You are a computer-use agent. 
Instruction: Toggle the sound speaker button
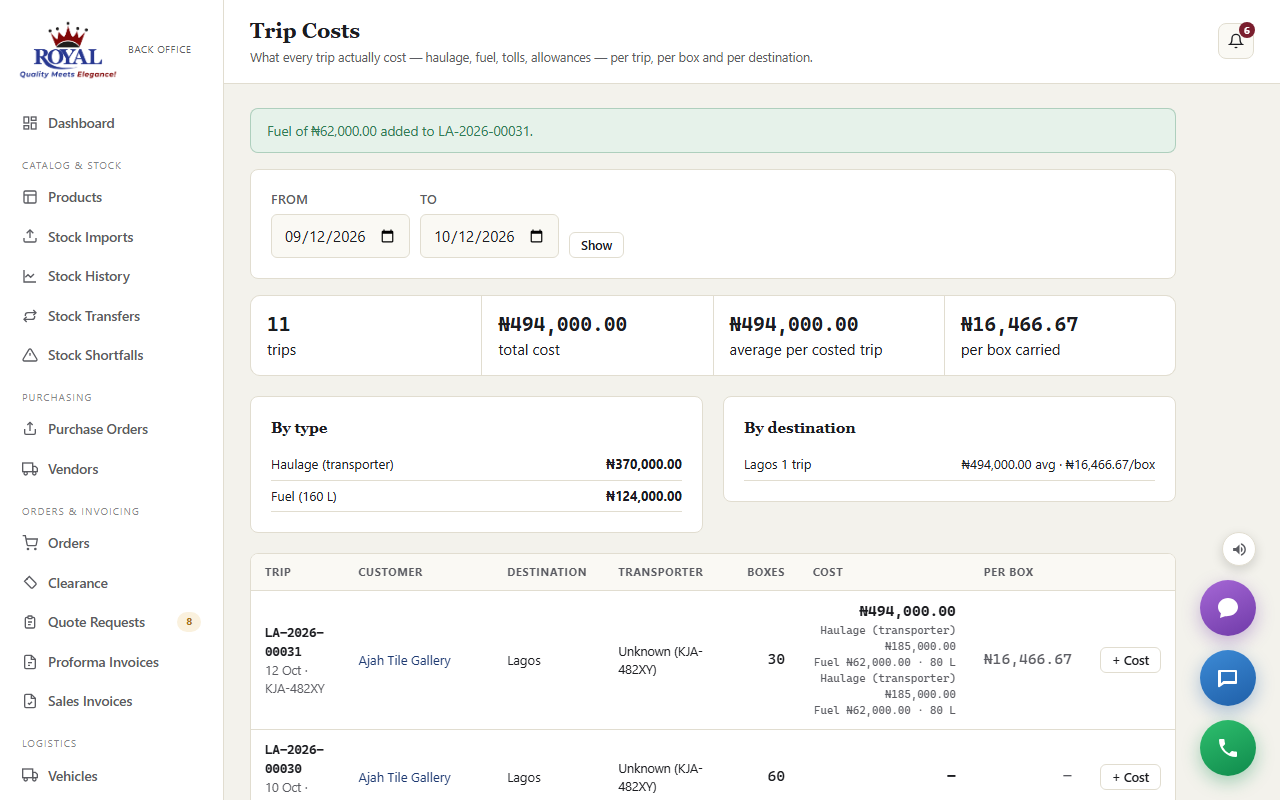[x=1239, y=549]
